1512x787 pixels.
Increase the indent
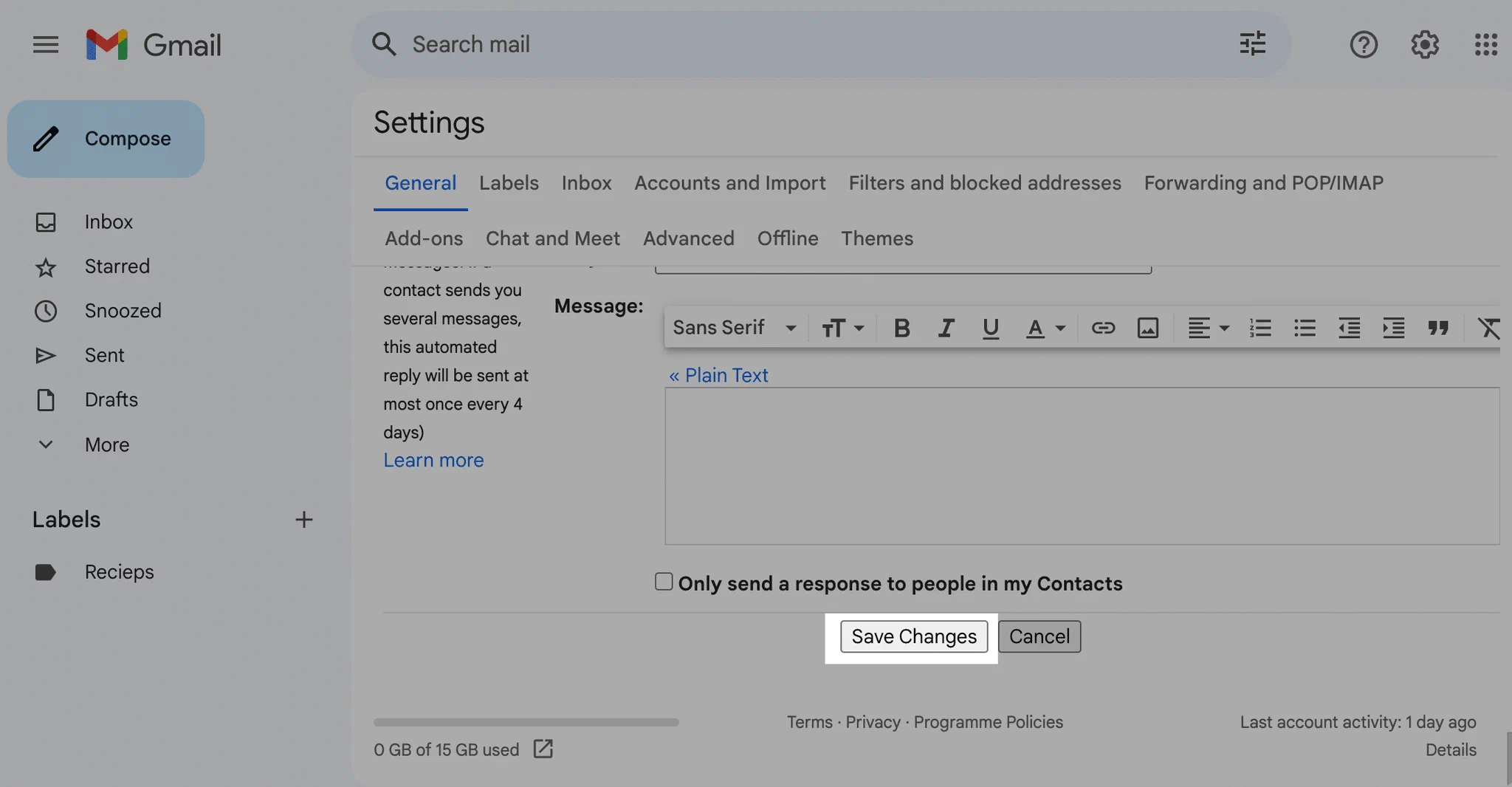(x=1393, y=328)
